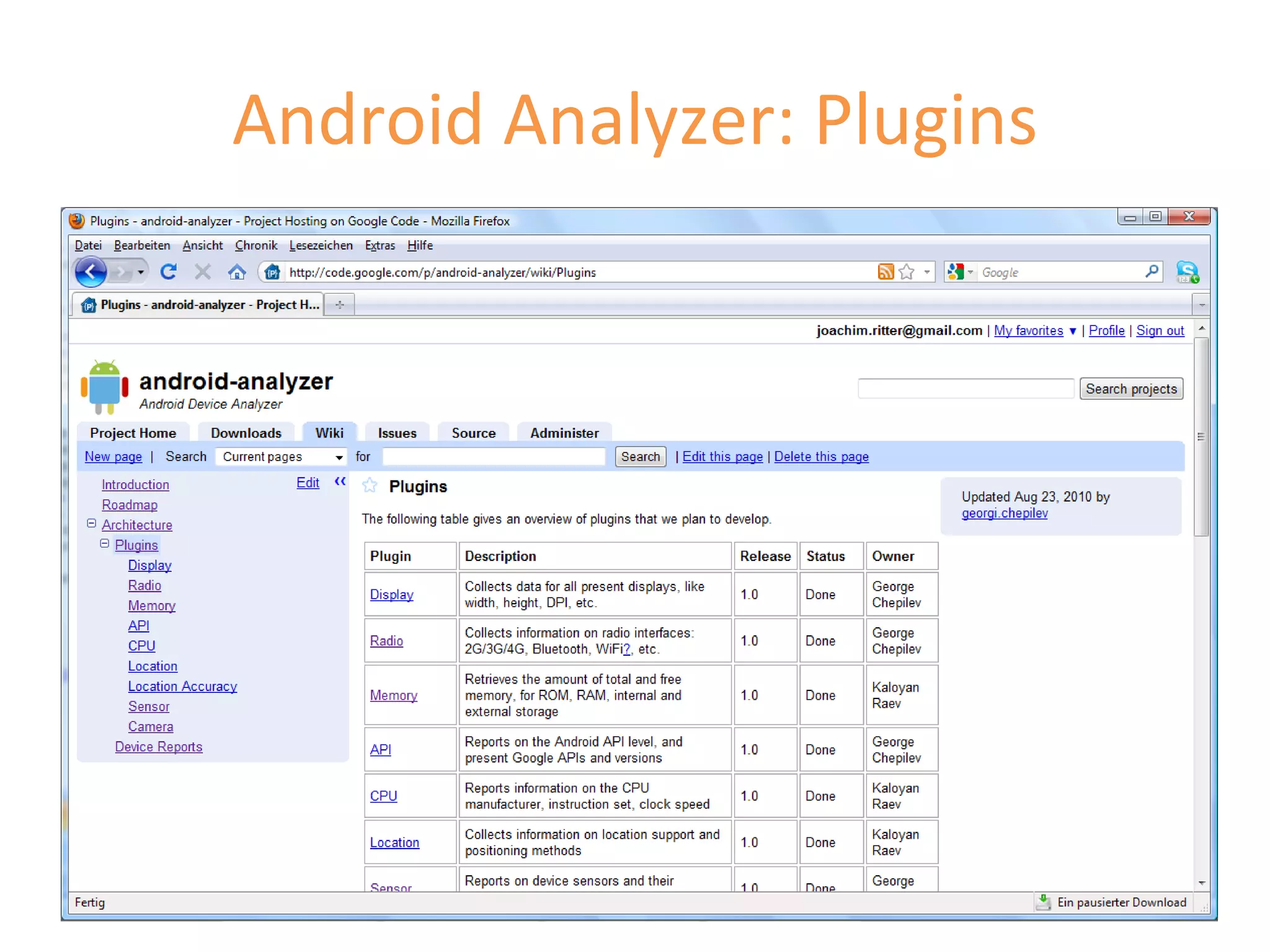Image resolution: width=1270 pixels, height=952 pixels.
Task: Open Location Accuracy in the sidebar
Action: click(182, 687)
